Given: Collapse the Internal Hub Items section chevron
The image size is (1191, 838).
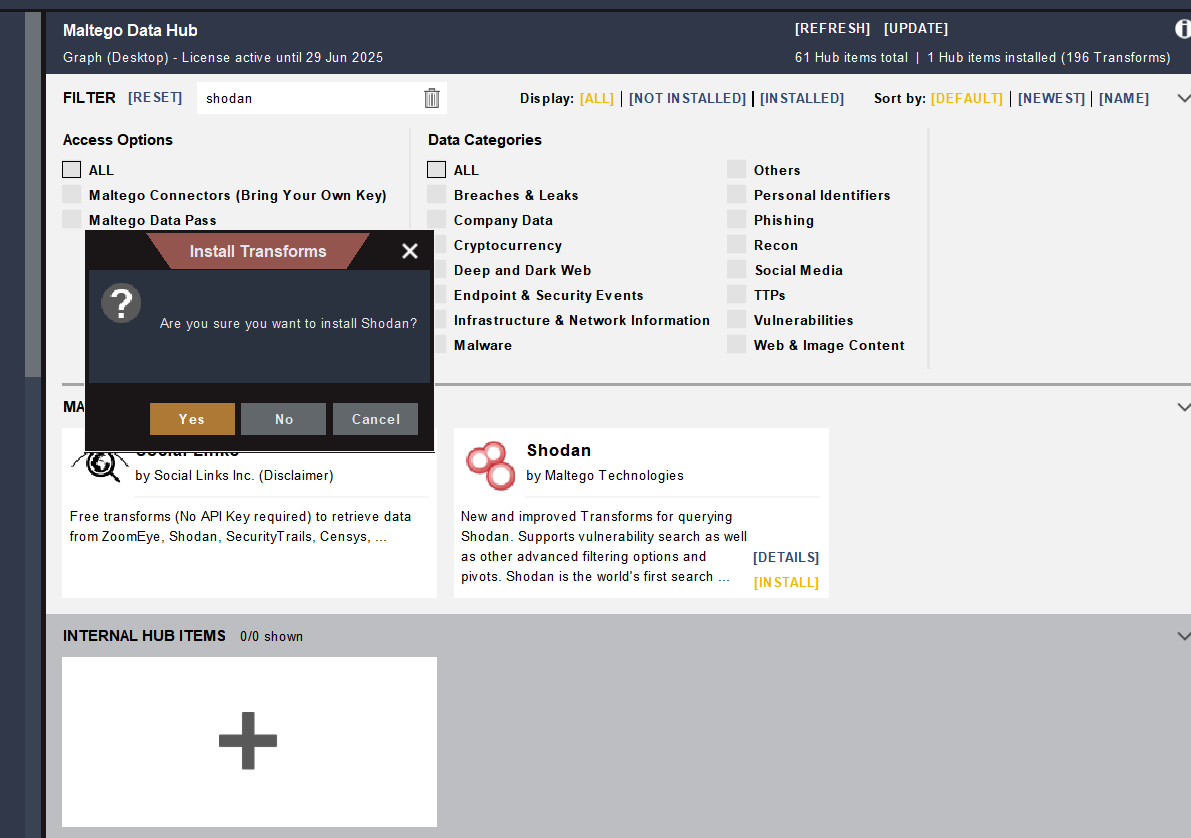Looking at the screenshot, I should point(1183,636).
